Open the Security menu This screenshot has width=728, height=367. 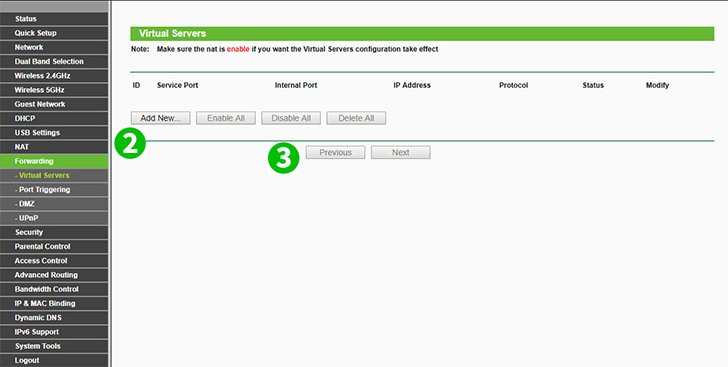(54, 232)
